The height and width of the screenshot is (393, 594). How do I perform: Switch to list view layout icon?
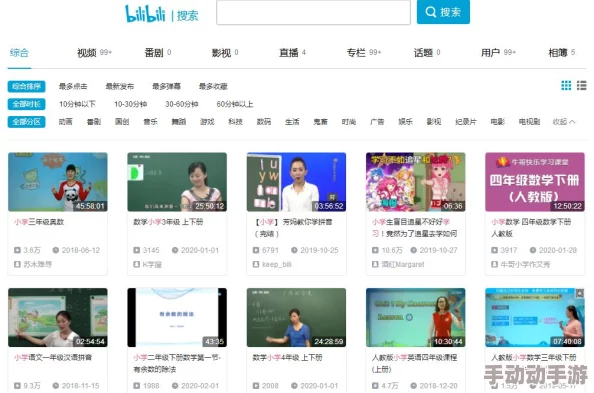(x=581, y=86)
